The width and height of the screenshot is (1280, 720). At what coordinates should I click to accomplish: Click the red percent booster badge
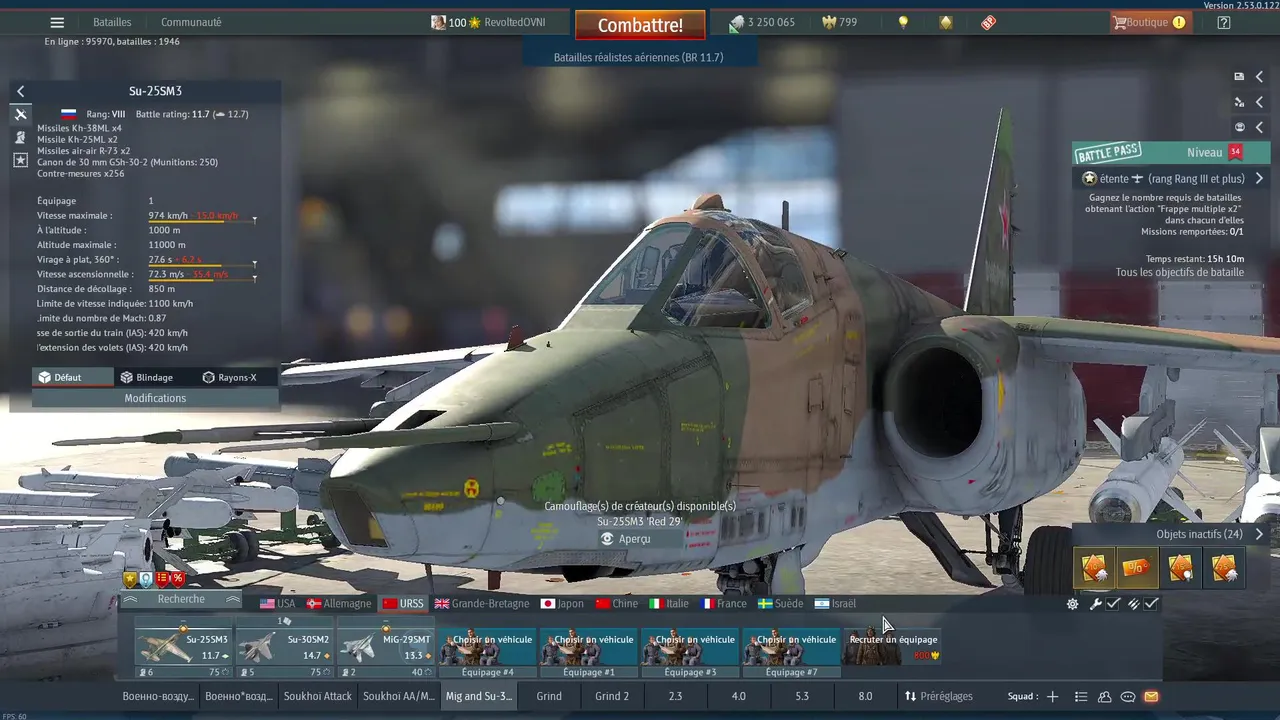pyautogui.click(x=178, y=579)
